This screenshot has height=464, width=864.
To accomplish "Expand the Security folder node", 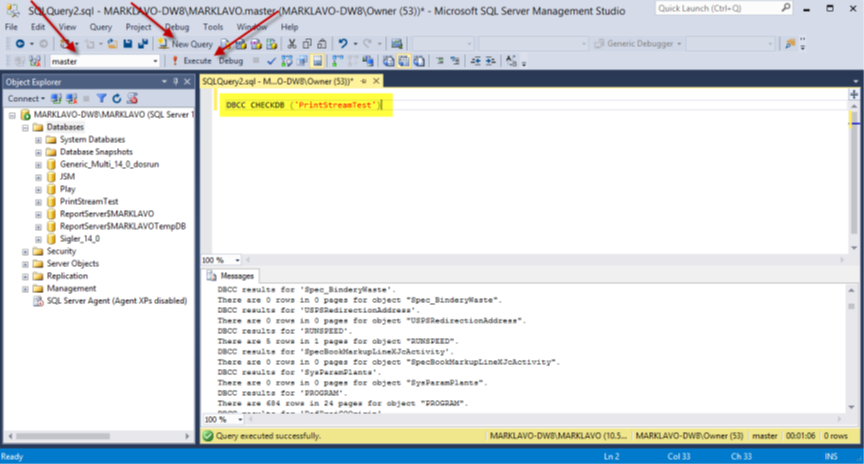I will (x=25, y=251).
